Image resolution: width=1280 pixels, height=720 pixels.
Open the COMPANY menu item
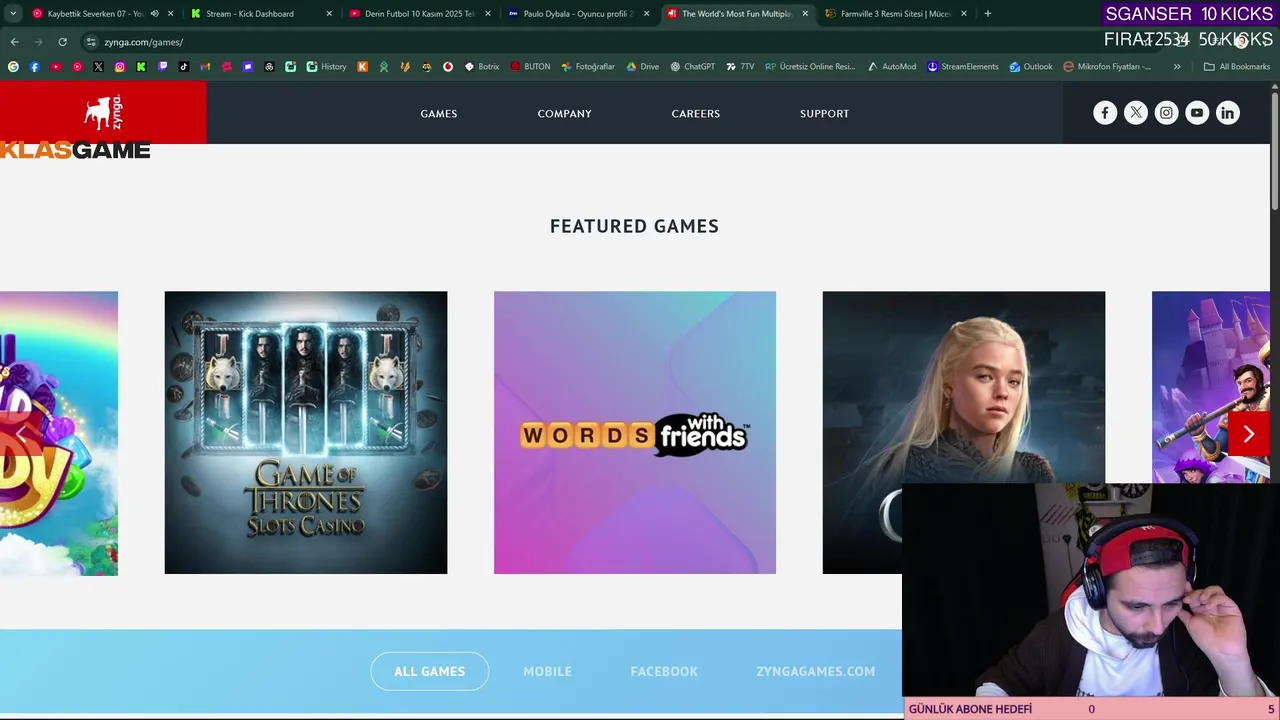coord(565,114)
